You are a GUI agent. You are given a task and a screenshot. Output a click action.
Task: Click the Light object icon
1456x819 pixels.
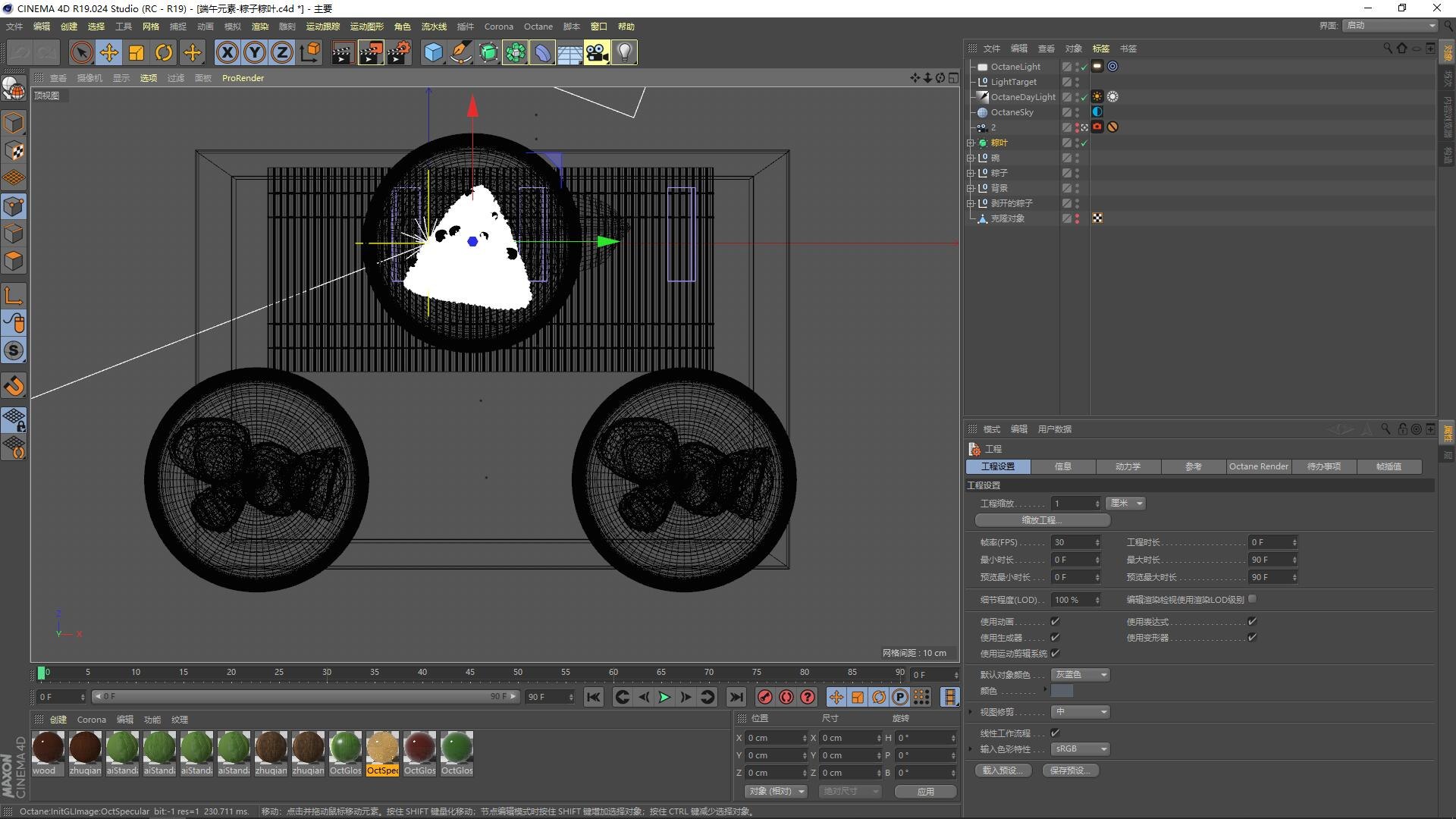pos(624,52)
